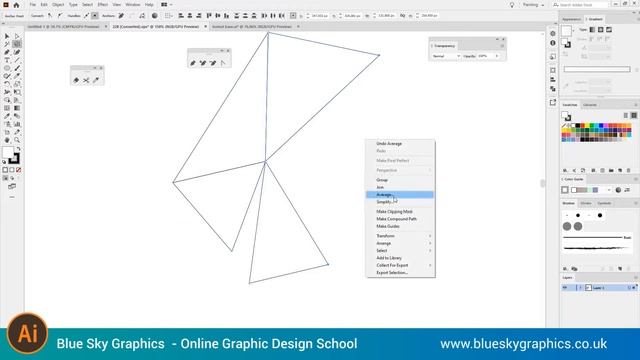Viewport: 640px width, 360px height.
Task: Click the Knife tool in floating panel
Action: coord(96,80)
